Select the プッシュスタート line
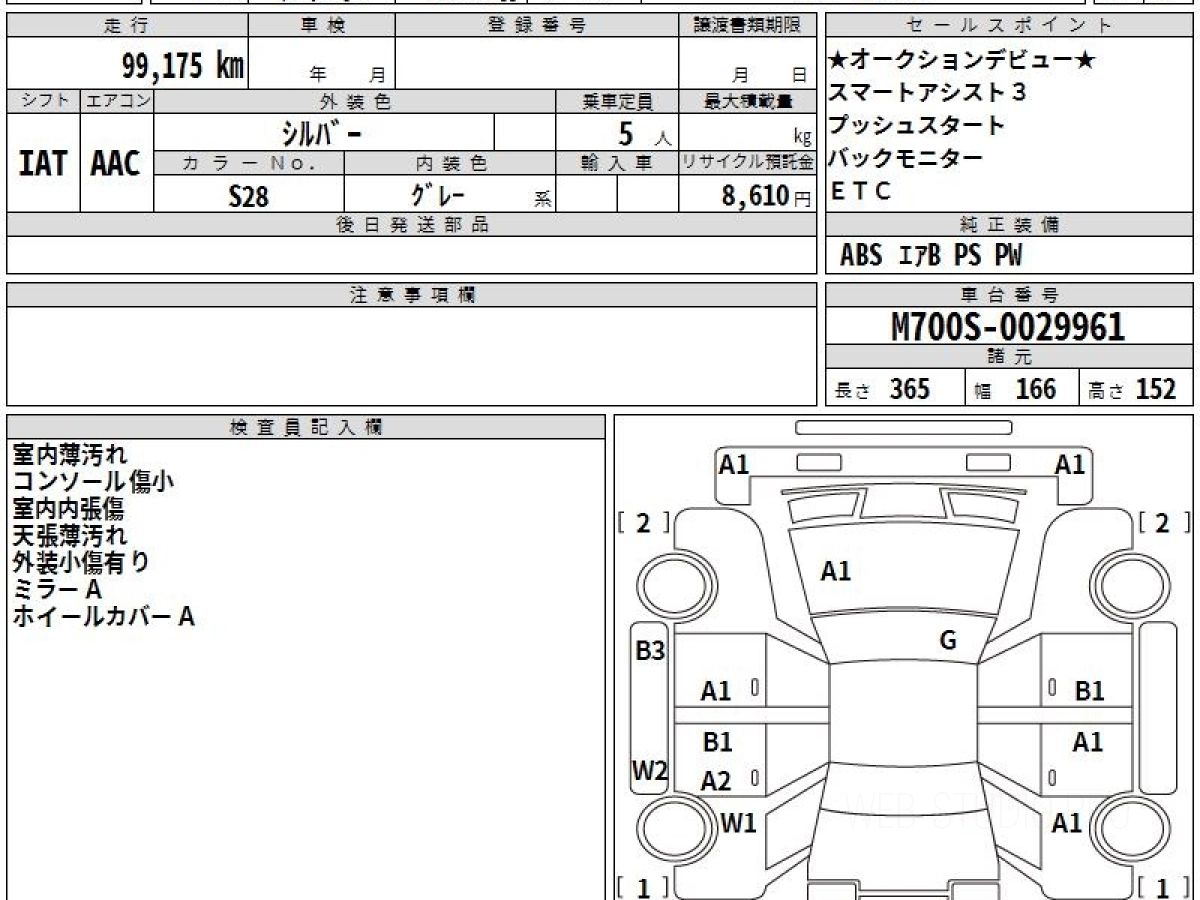This screenshot has height=900, width=1200. pos(916,126)
